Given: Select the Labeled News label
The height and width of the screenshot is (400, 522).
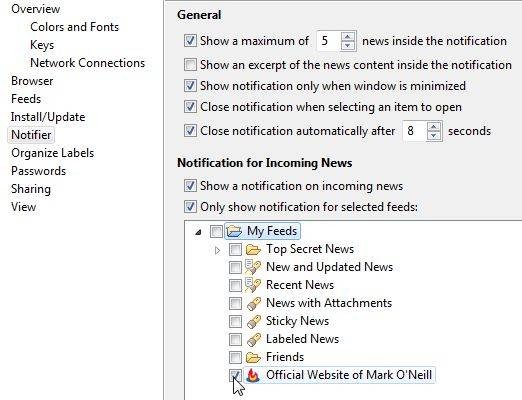Looking at the screenshot, I should 302,339.
